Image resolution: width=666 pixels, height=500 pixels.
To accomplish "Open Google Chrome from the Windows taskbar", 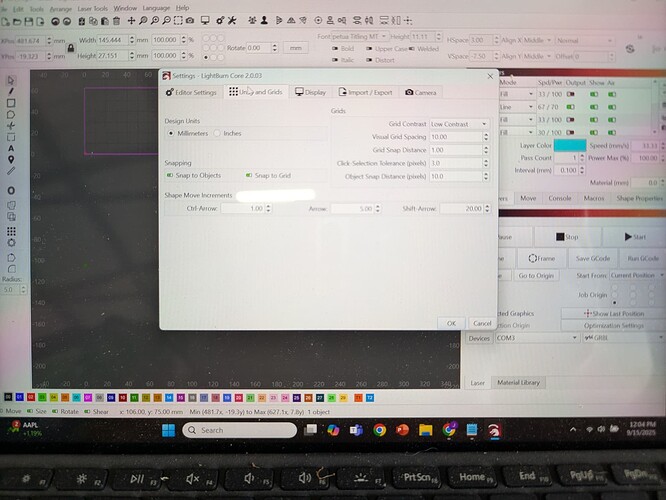I will pos(380,430).
